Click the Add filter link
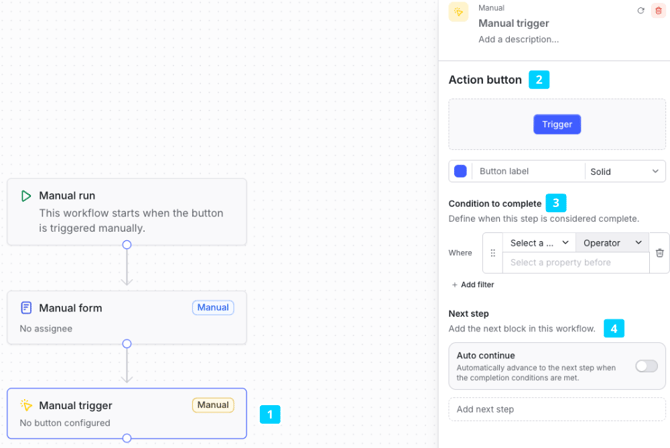 (473, 285)
